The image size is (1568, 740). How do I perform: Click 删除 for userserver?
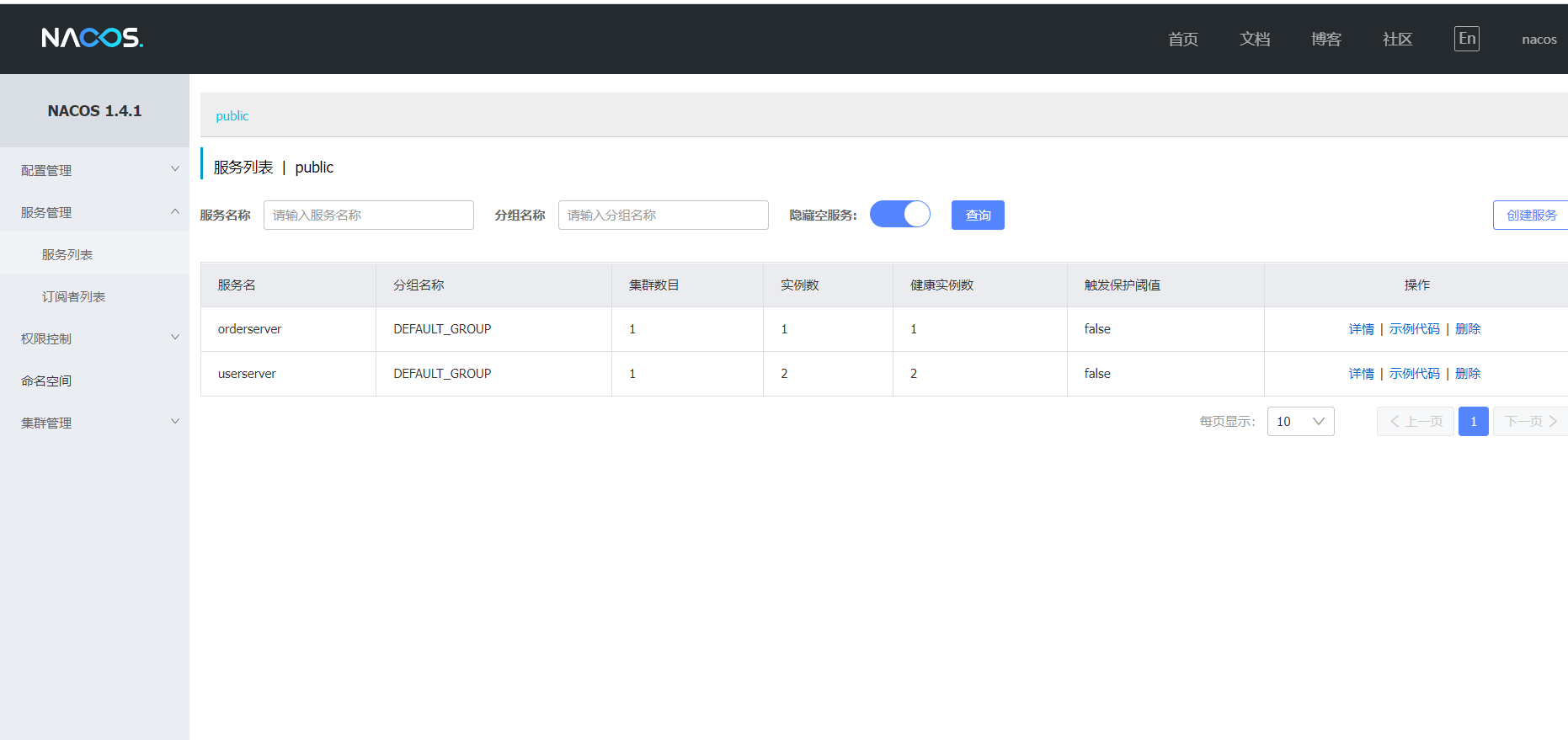tap(1468, 373)
